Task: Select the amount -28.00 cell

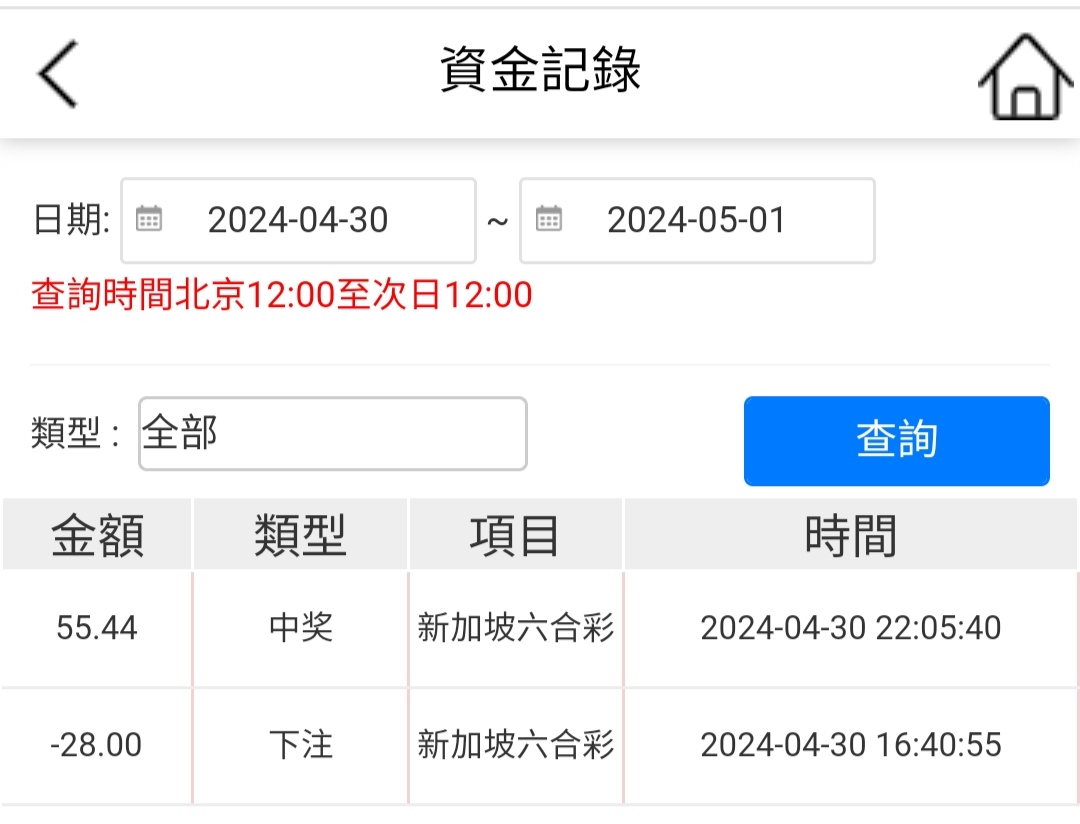Action: pos(97,745)
